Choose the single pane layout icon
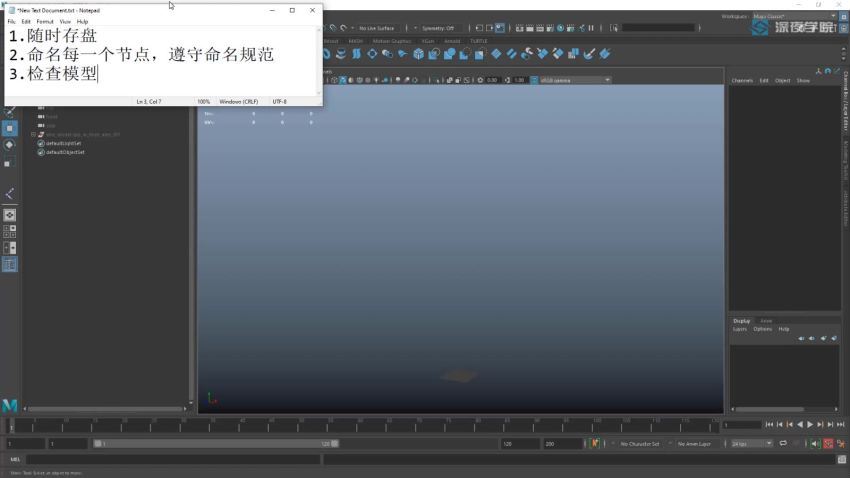 [x=9, y=215]
